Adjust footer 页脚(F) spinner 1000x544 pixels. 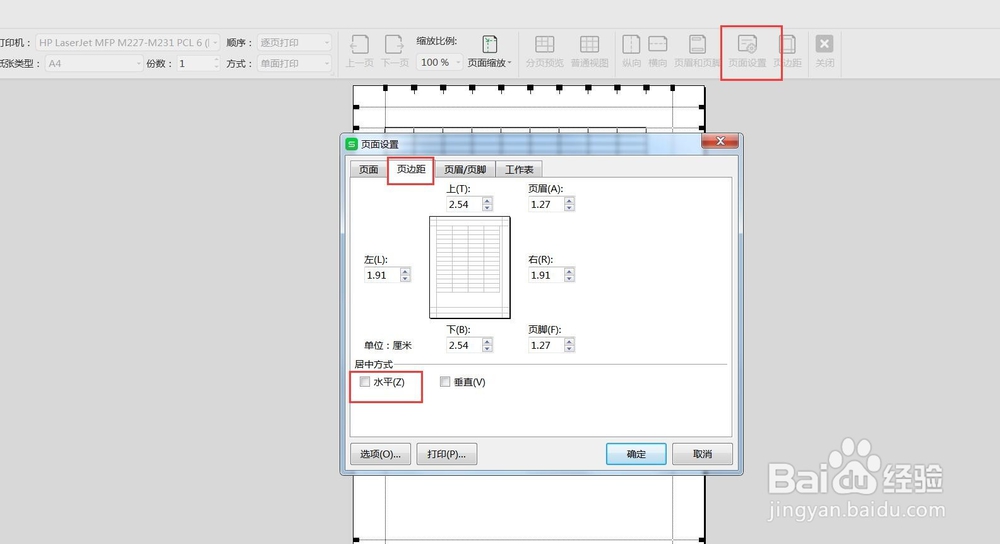tap(570, 345)
